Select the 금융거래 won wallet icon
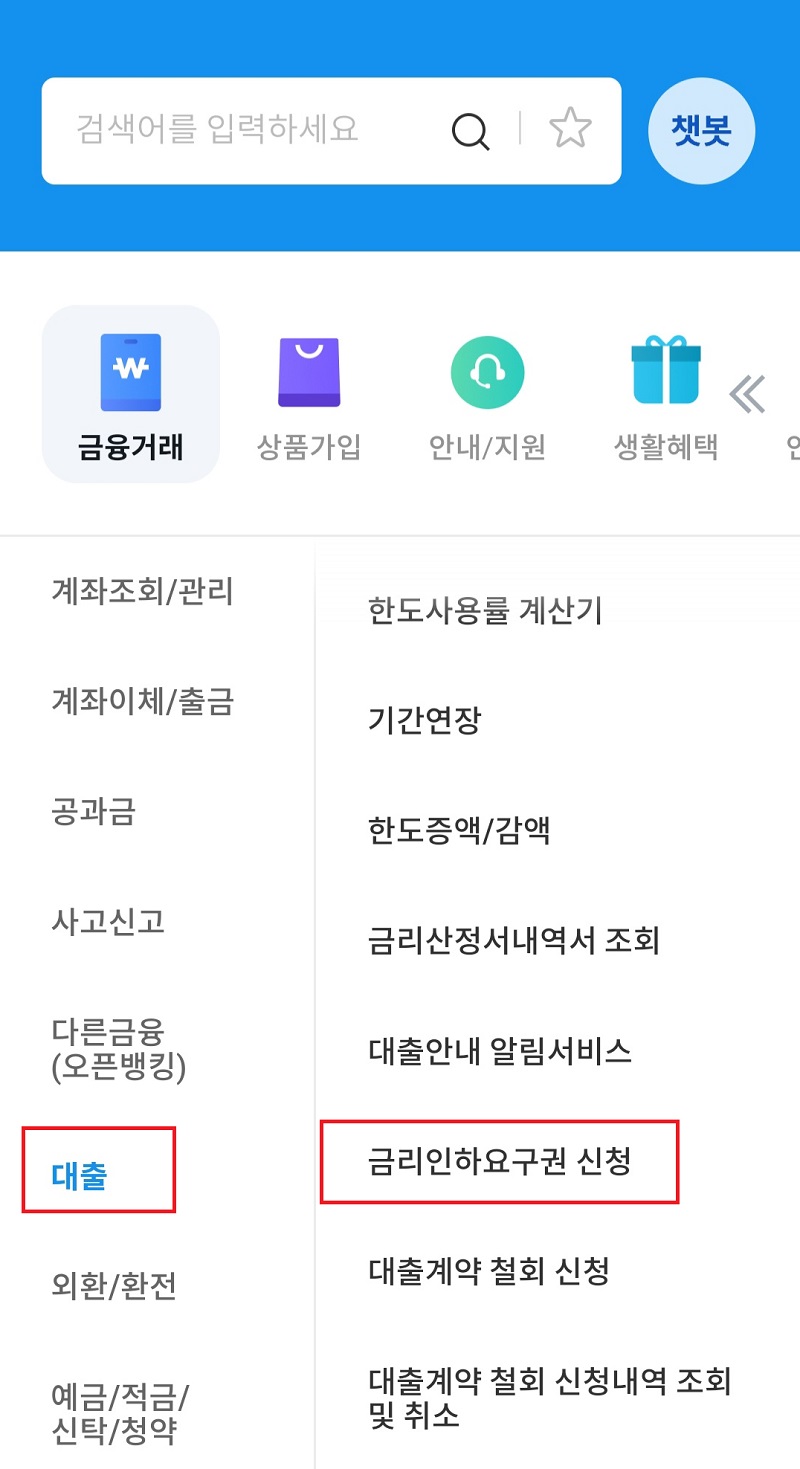This screenshot has width=800, height=1469. tap(130, 373)
